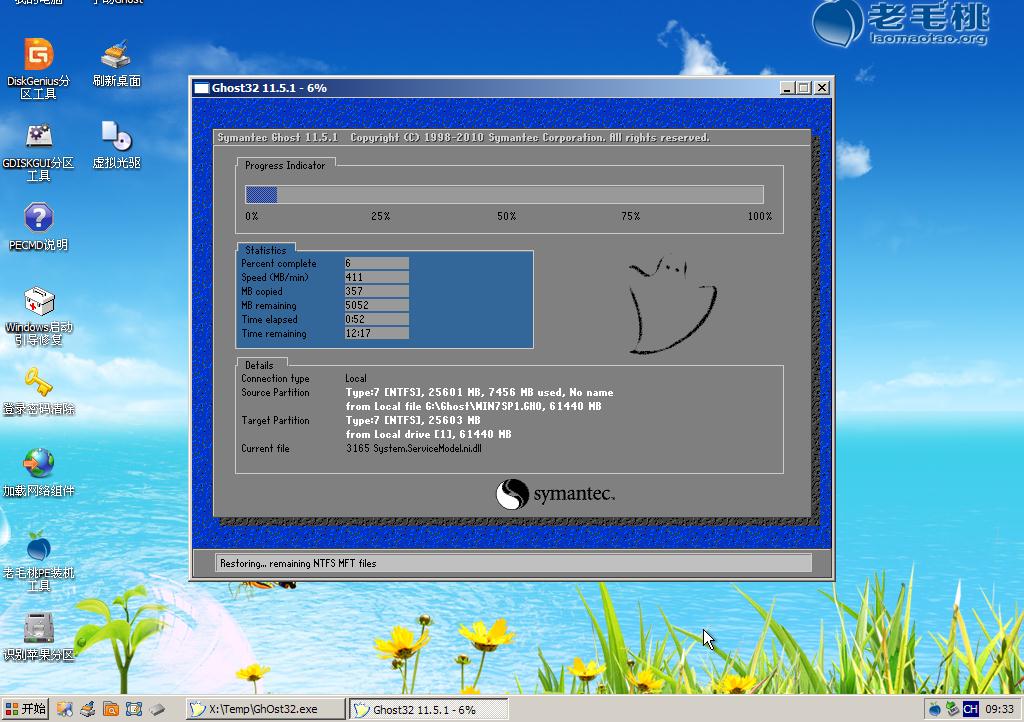Click the orange folder search quick-launch icon
The image size is (1024, 722).
pos(110,709)
